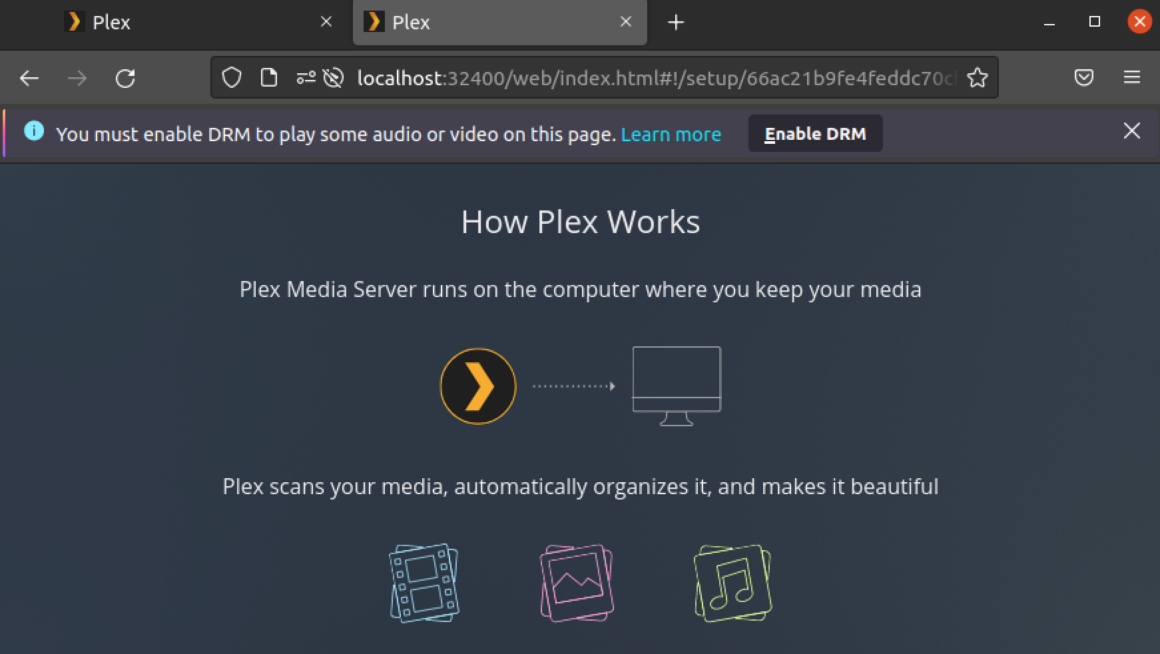Click the Plex chevron logo icon
The width and height of the screenshot is (1160, 654).
point(478,386)
